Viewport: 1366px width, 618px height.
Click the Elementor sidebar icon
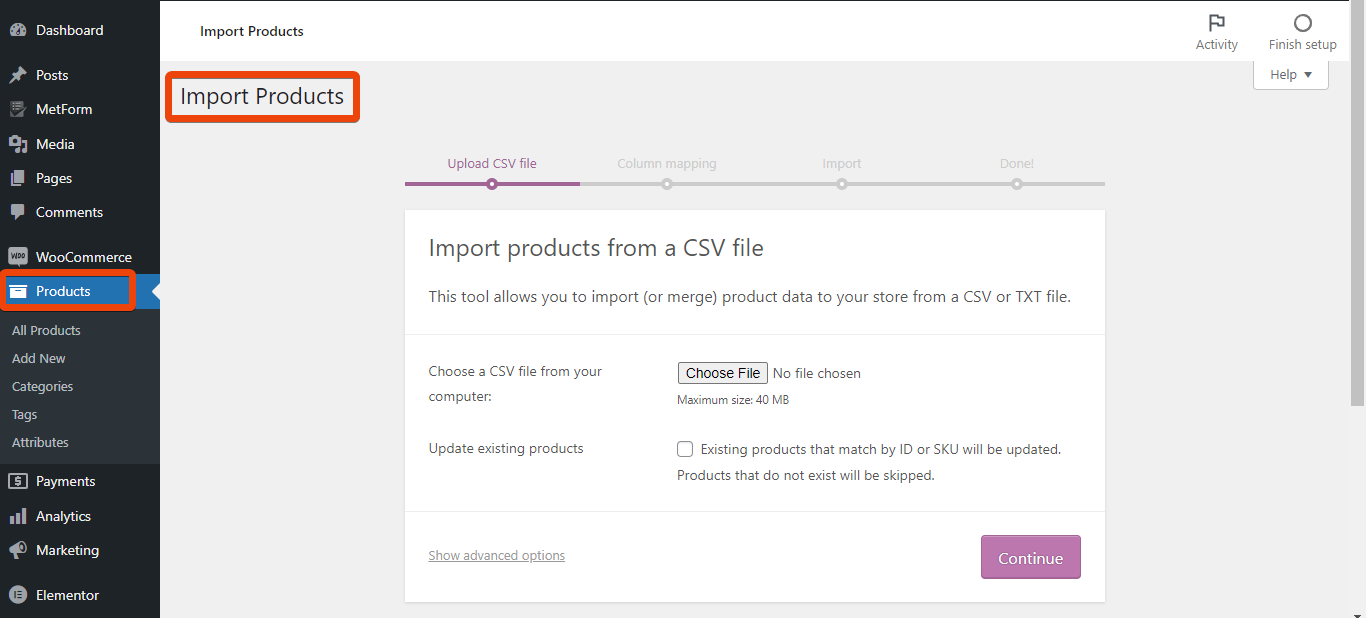click(18, 595)
